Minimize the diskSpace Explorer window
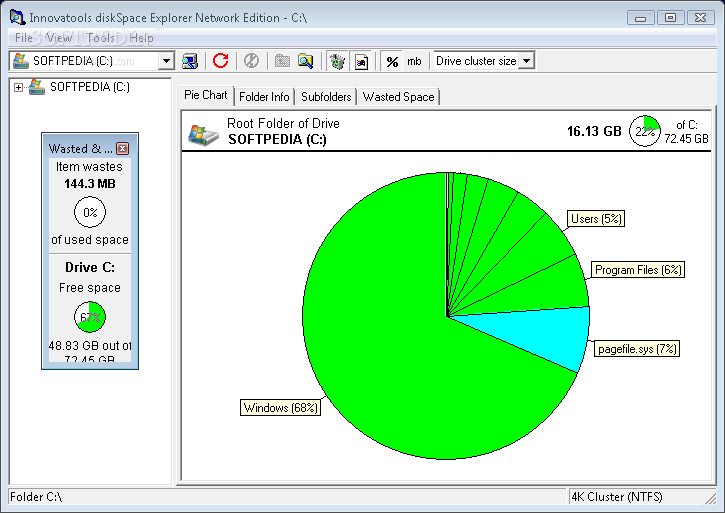Screen dimensions: 725x513 (640, 18)
